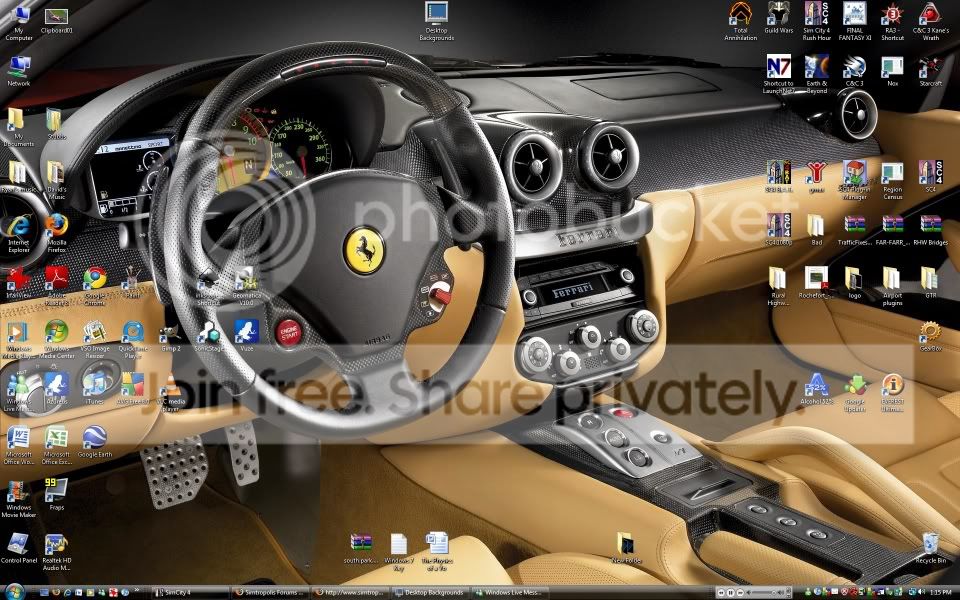Open Region Census shortcut
This screenshot has width=960, height=600.
(x=893, y=181)
